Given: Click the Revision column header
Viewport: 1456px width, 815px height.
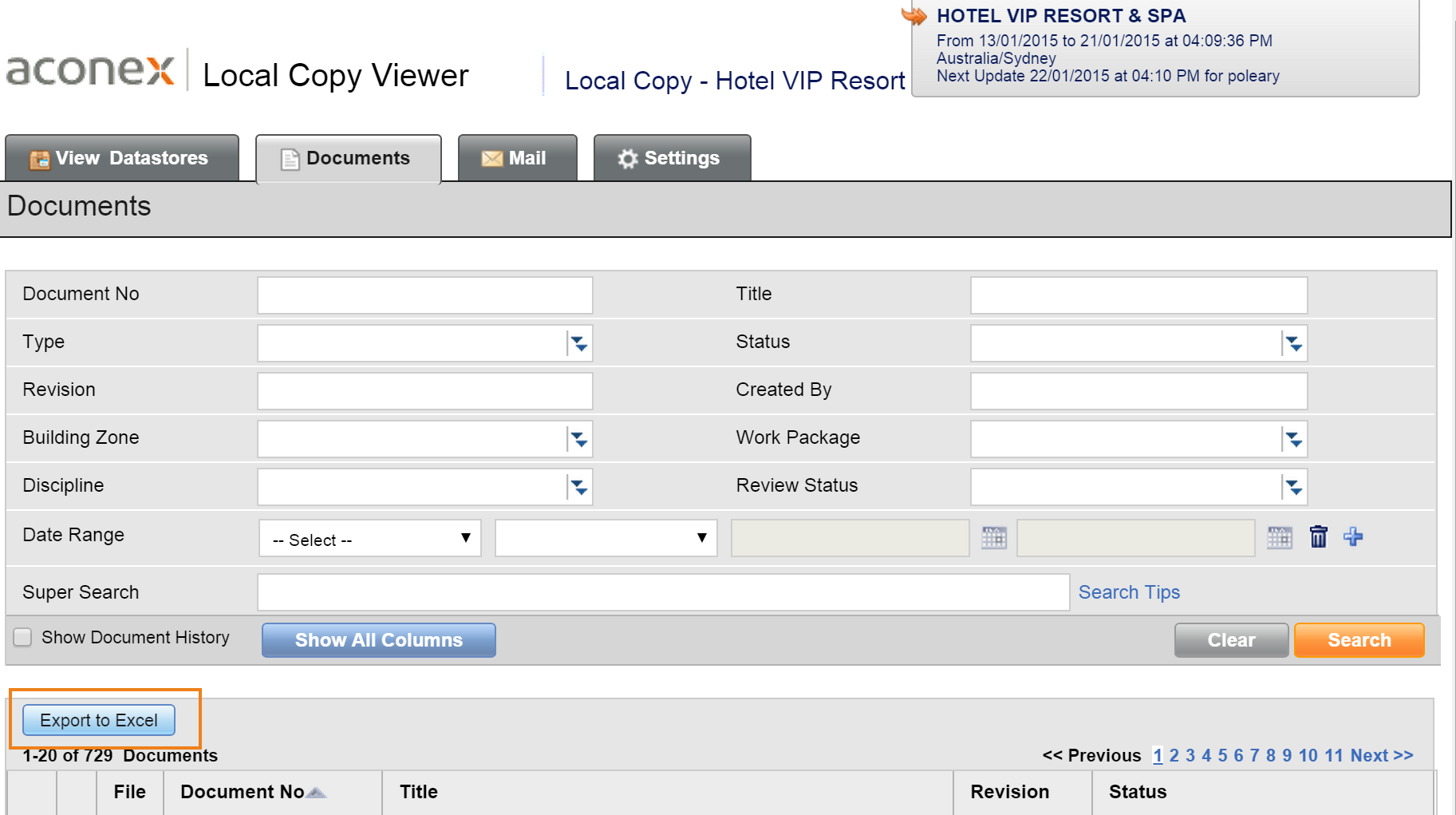Looking at the screenshot, I should (x=1009, y=792).
